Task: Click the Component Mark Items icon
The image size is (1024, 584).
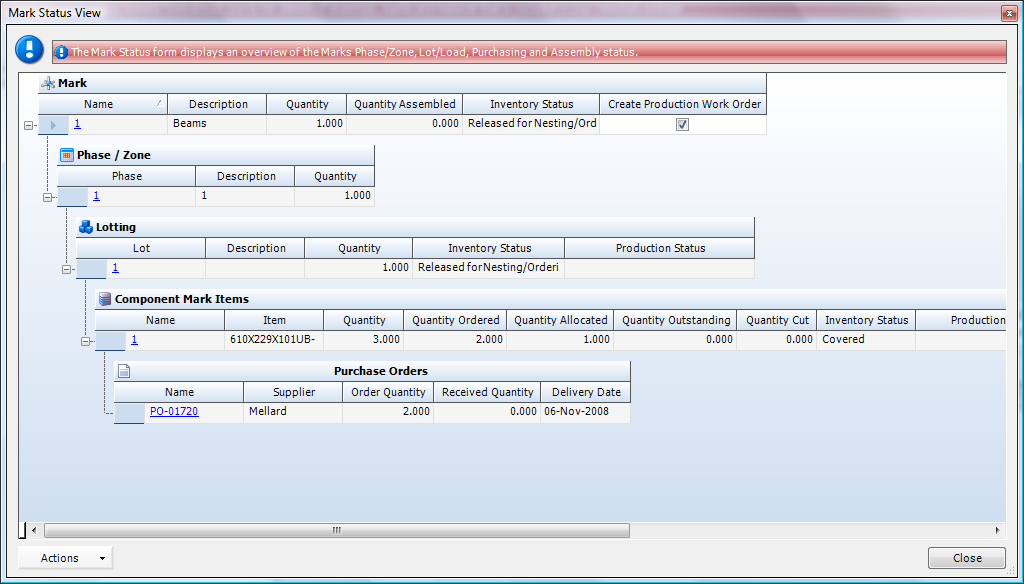Action: tap(104, 299)
